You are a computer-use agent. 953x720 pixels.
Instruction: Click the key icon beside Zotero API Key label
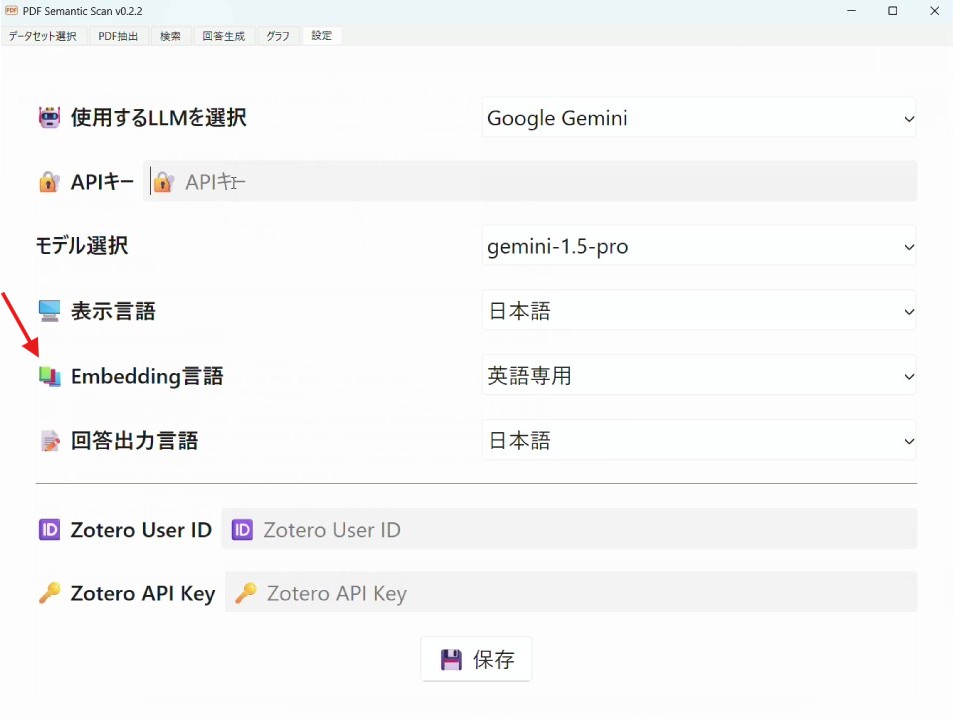[x=49, y=593]
